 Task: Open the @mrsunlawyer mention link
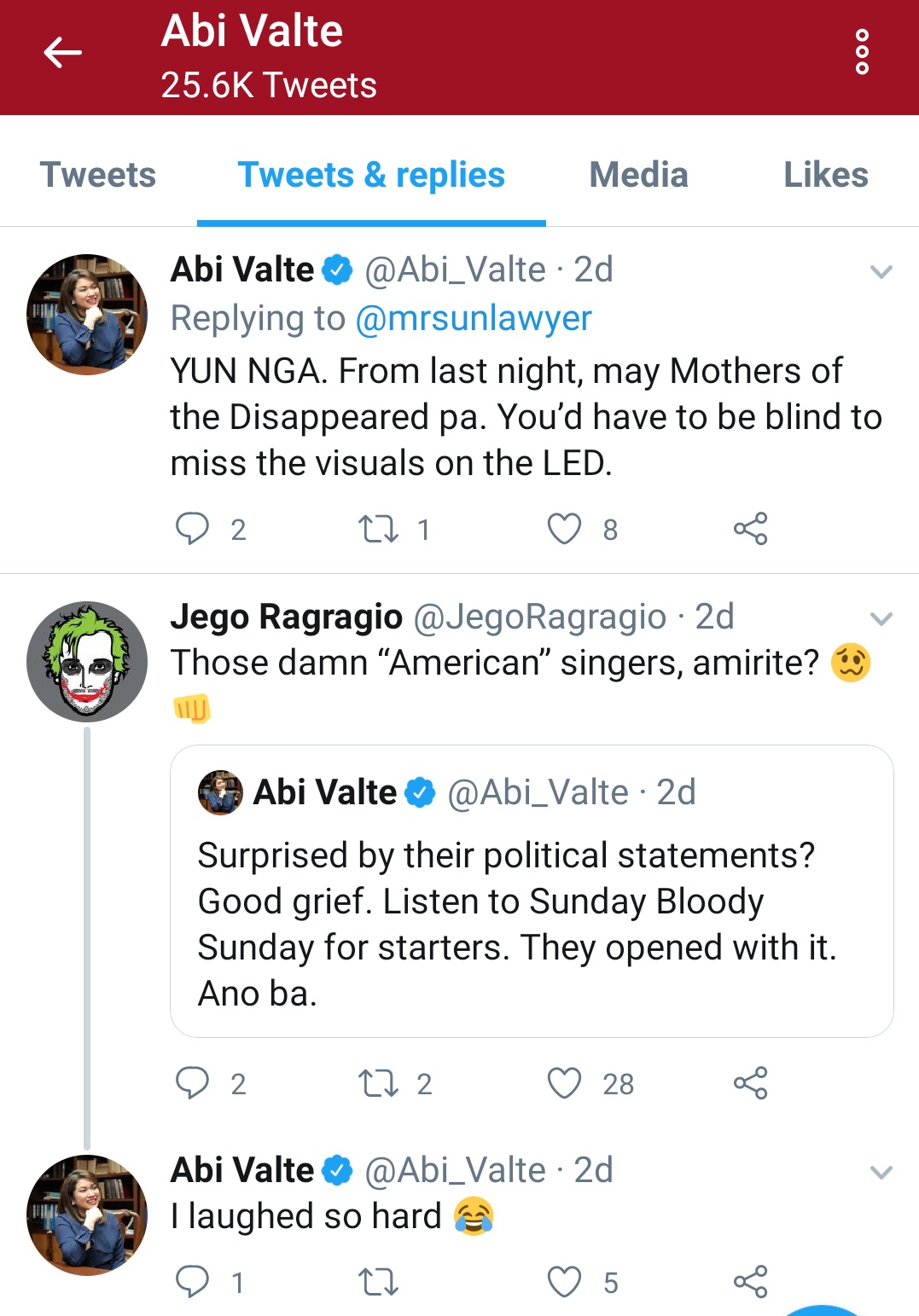coord(473,318)
